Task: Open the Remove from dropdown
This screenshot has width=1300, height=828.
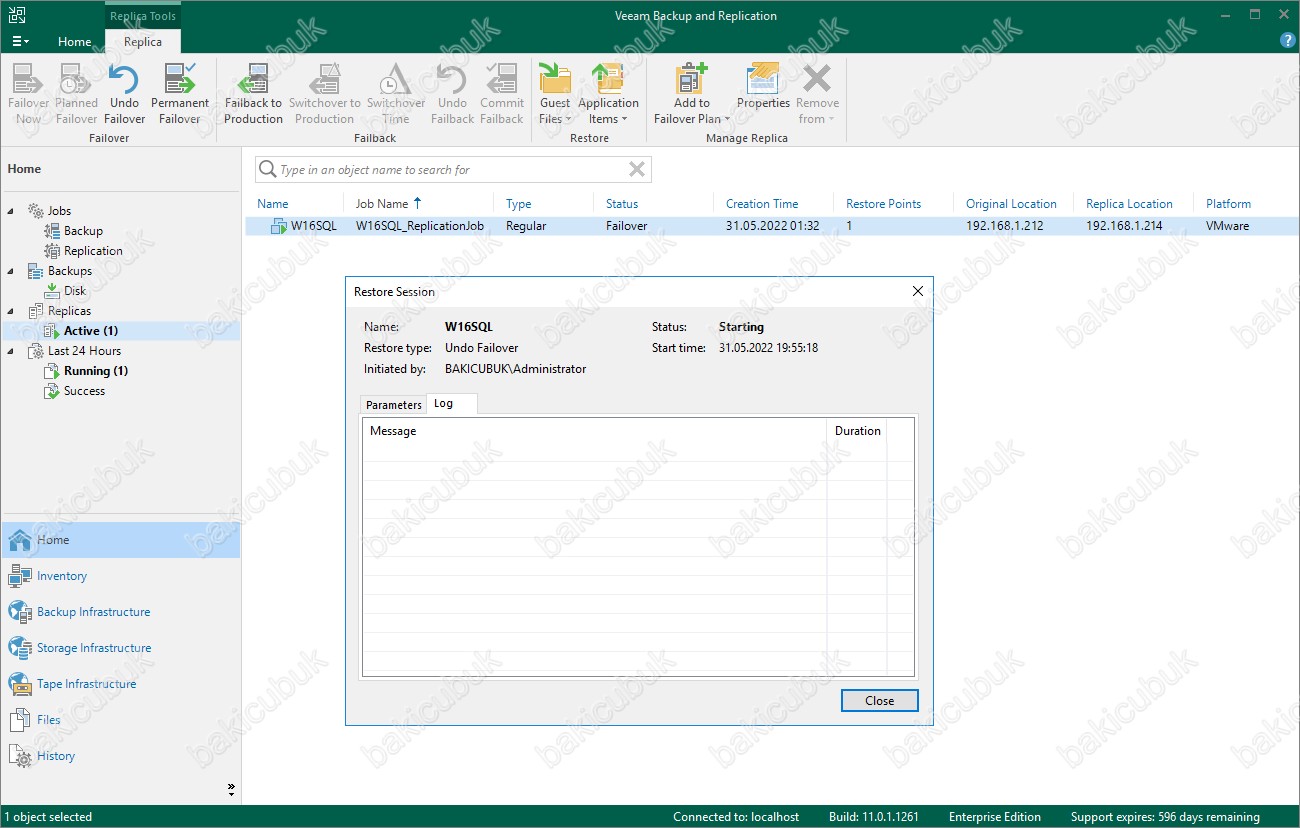Action: pyautogui.click(x=817, y=94)
